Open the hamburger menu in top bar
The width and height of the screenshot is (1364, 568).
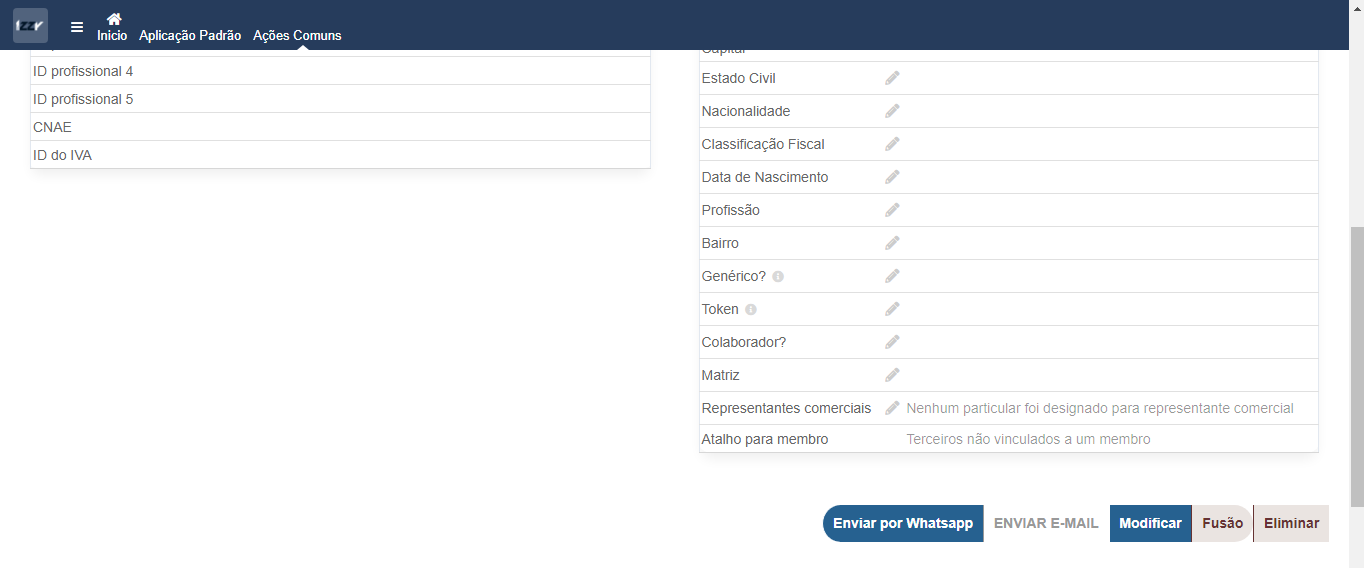point(77,27)
